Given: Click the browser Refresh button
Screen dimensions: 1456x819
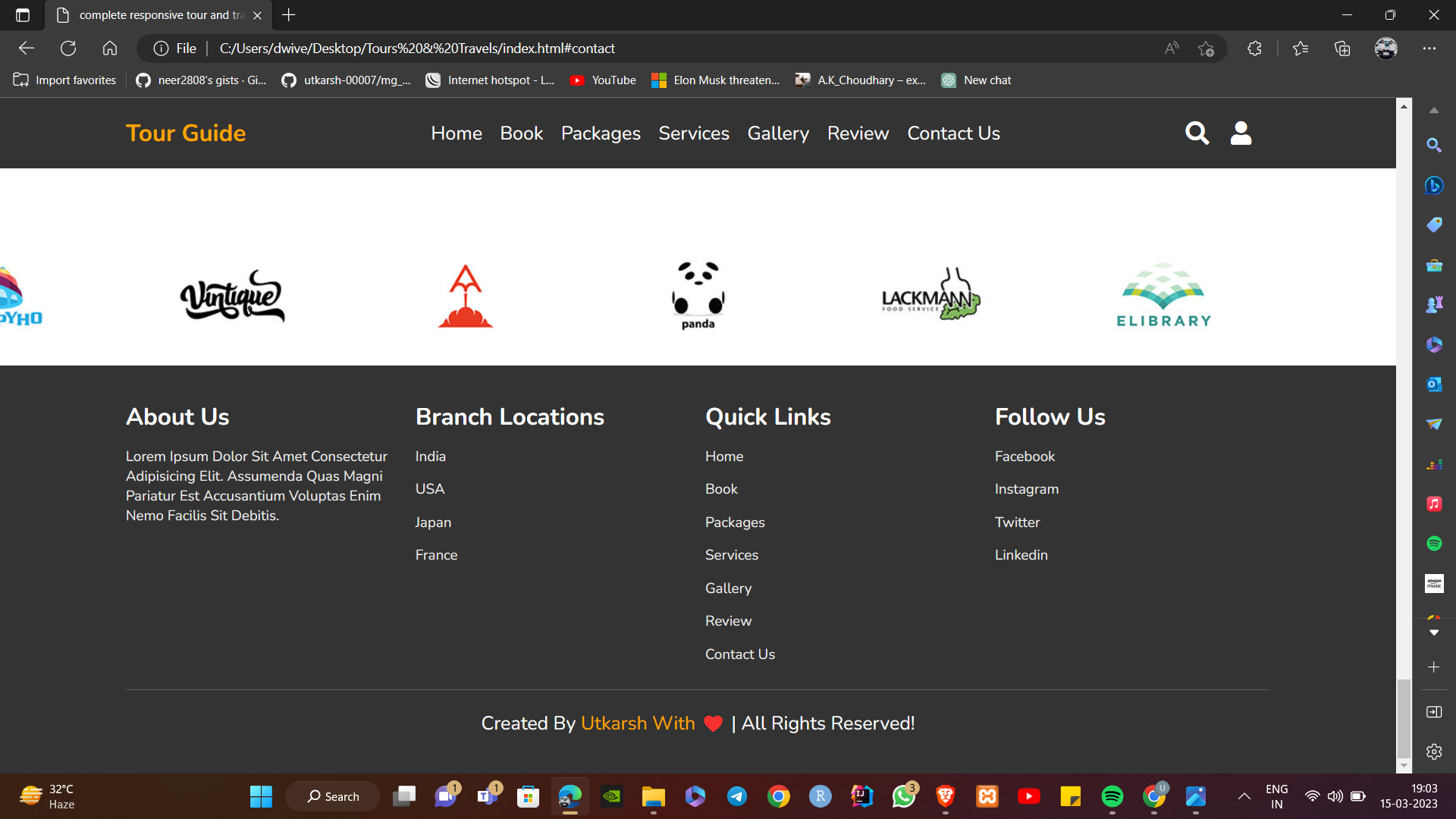Looking at the screenshot, I should tap(68, 49).
